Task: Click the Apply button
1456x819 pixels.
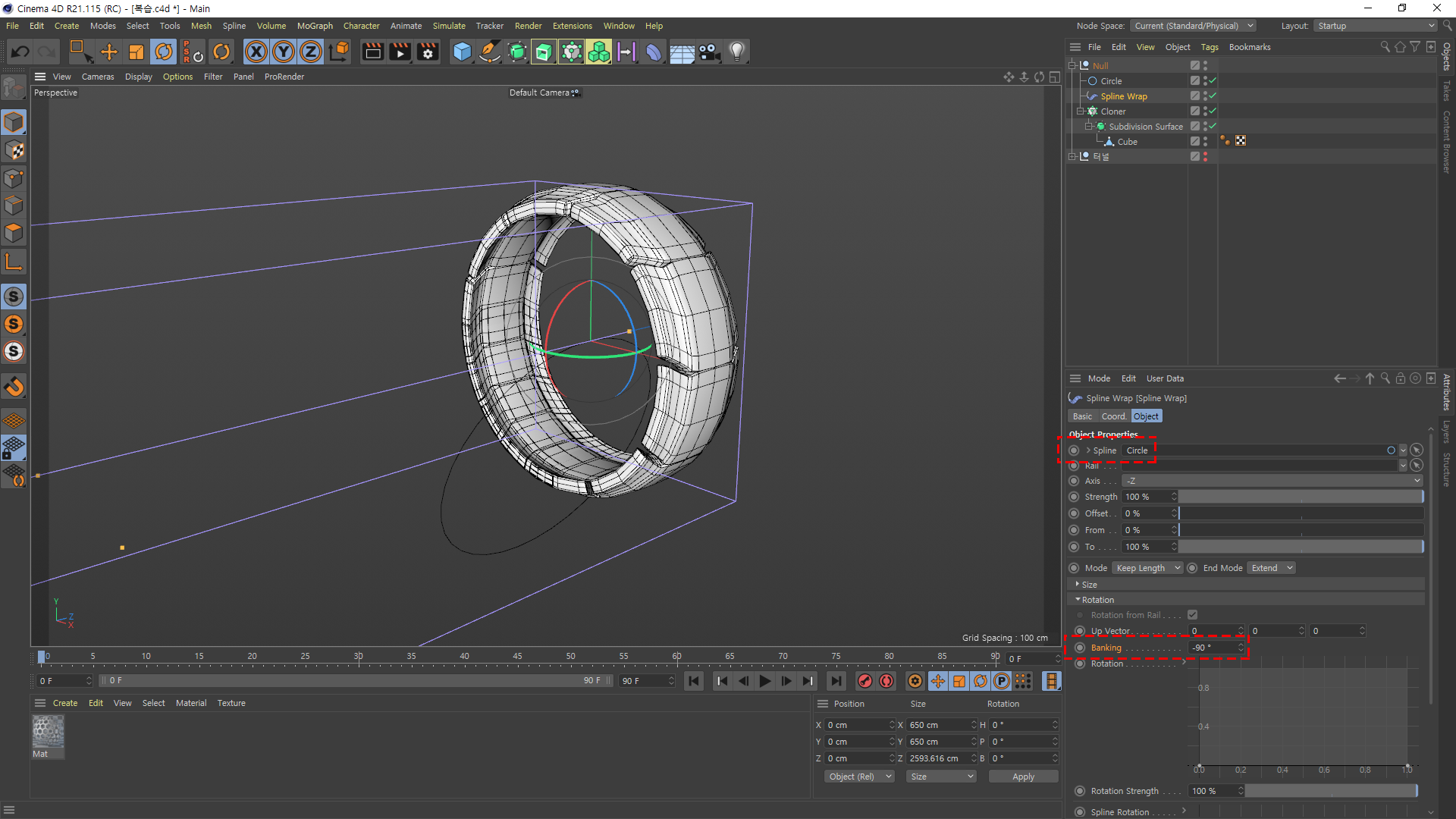Action: tap(1023, 777)
